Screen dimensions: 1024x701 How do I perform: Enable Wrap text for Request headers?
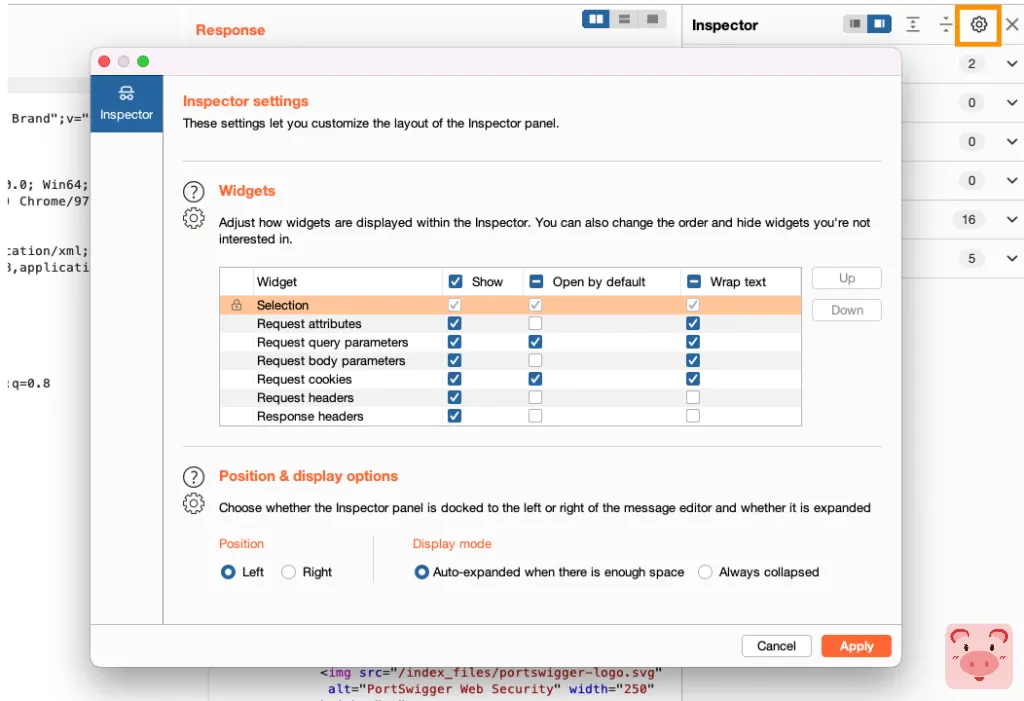point(693,398)
